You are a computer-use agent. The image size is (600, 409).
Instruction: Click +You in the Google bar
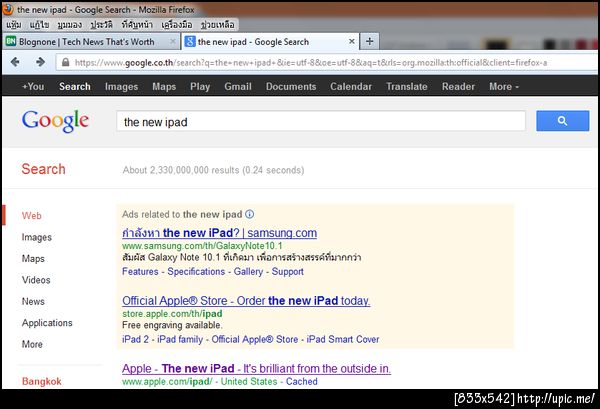(33, 86)
